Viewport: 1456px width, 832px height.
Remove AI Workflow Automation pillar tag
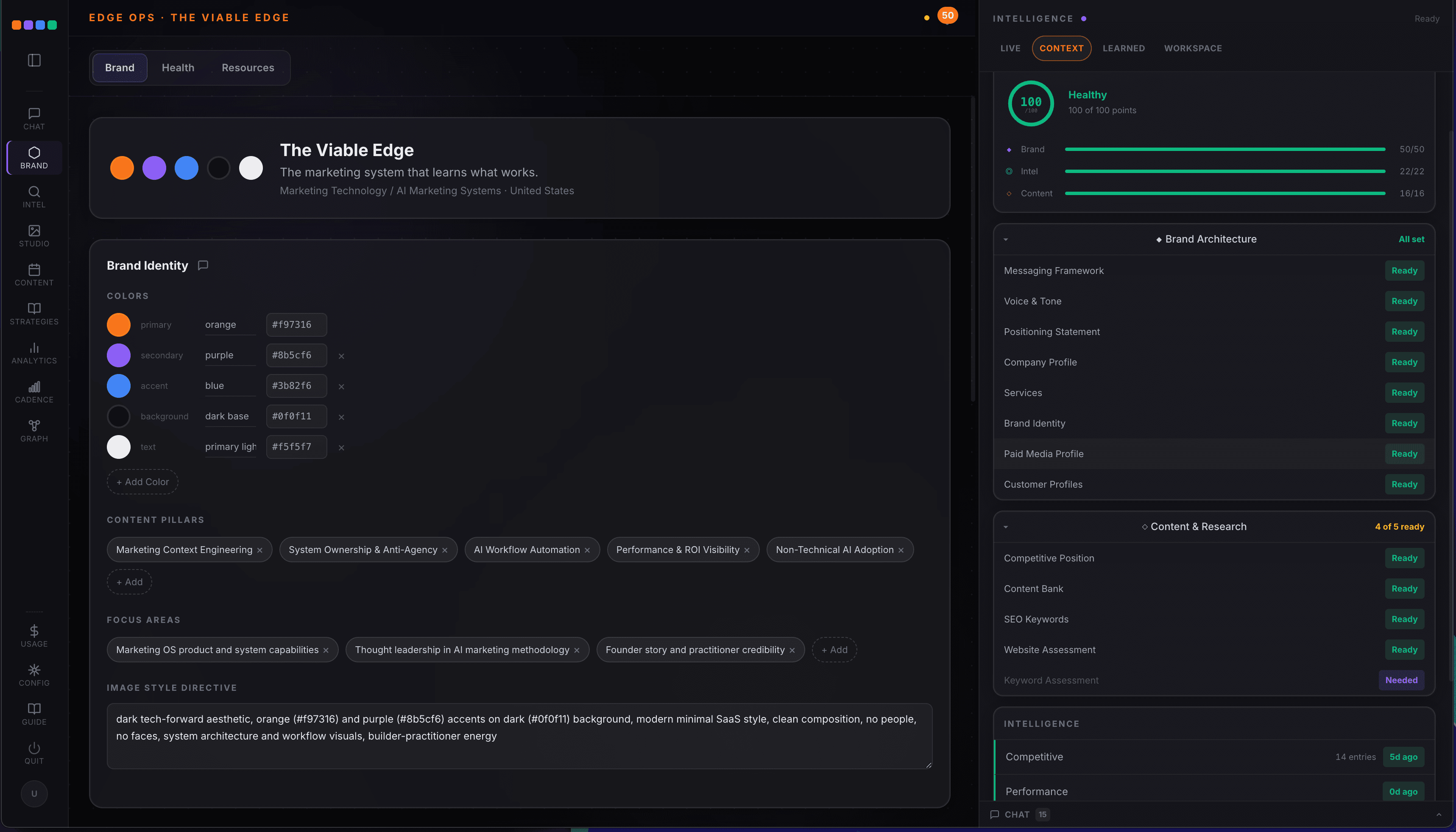tap(587, 550)
